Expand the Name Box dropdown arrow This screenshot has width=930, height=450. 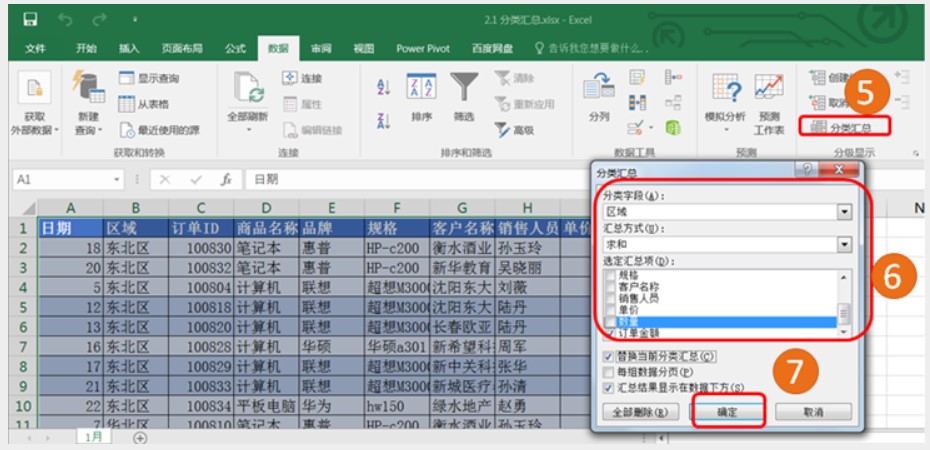[116, 179]
